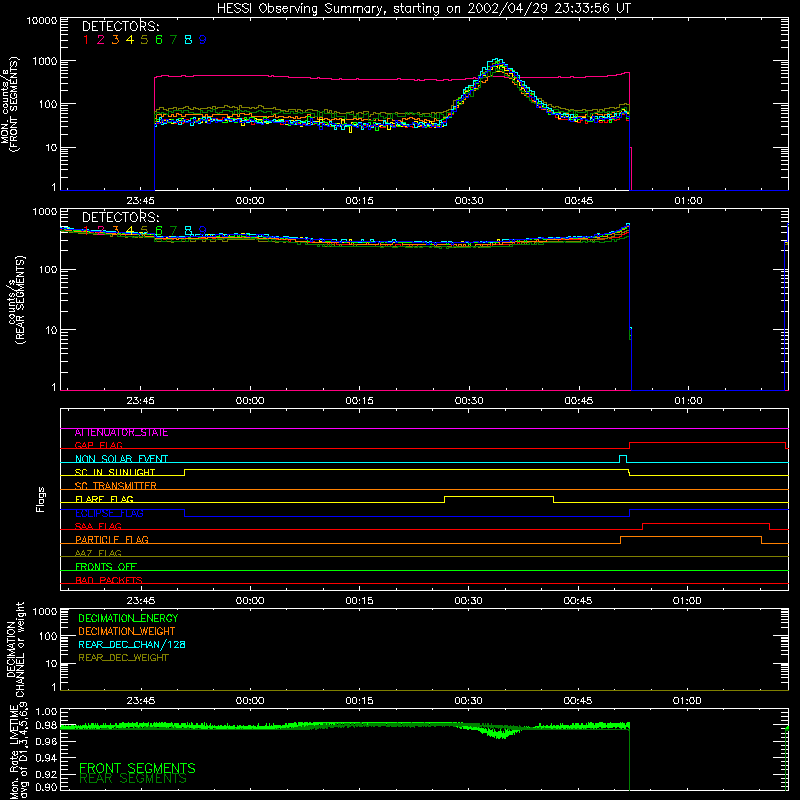Screen dimensions: 800x800
Task: Click the 0.90 livetime axis tick
Action: point(46,787)
